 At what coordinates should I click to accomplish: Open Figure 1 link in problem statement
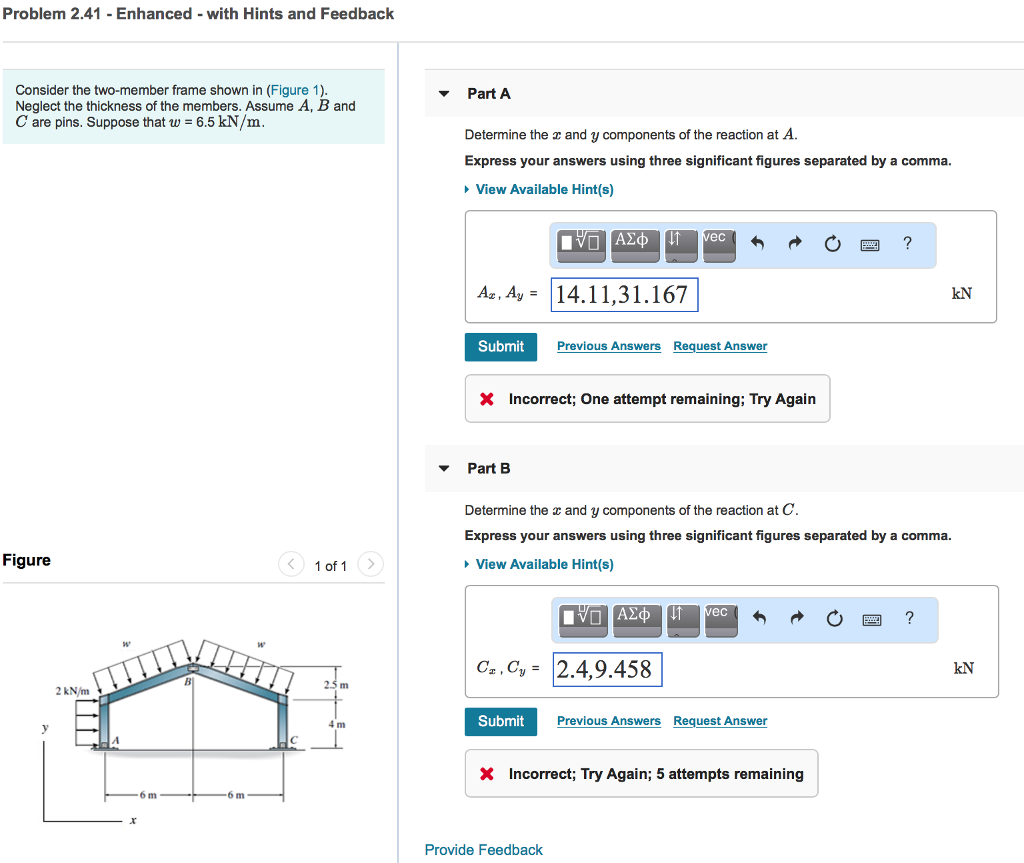coord(295,90)
